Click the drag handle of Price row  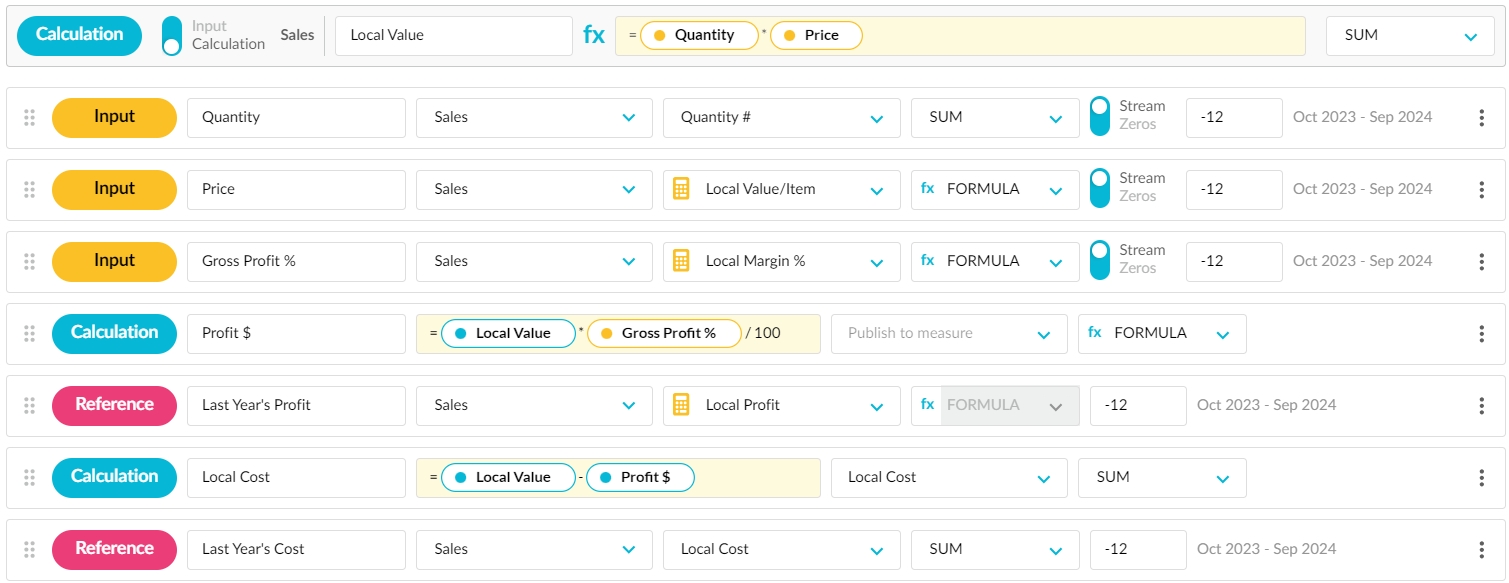point(29,189)
